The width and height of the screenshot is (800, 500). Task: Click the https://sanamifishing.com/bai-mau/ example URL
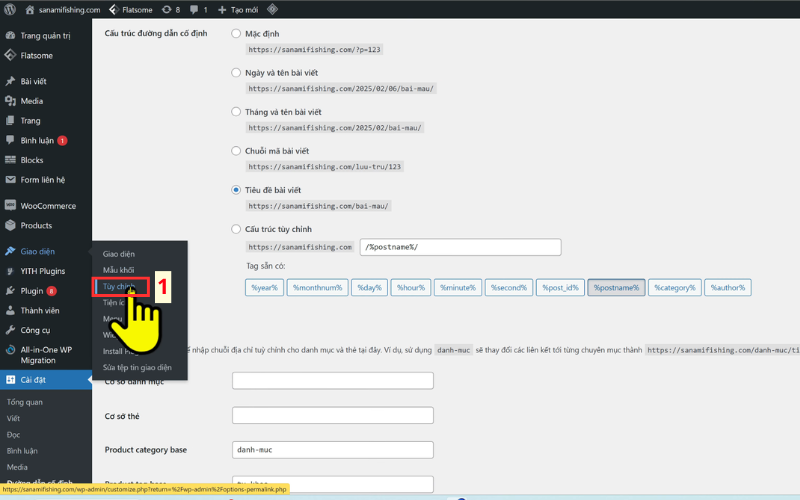(318, 206)
